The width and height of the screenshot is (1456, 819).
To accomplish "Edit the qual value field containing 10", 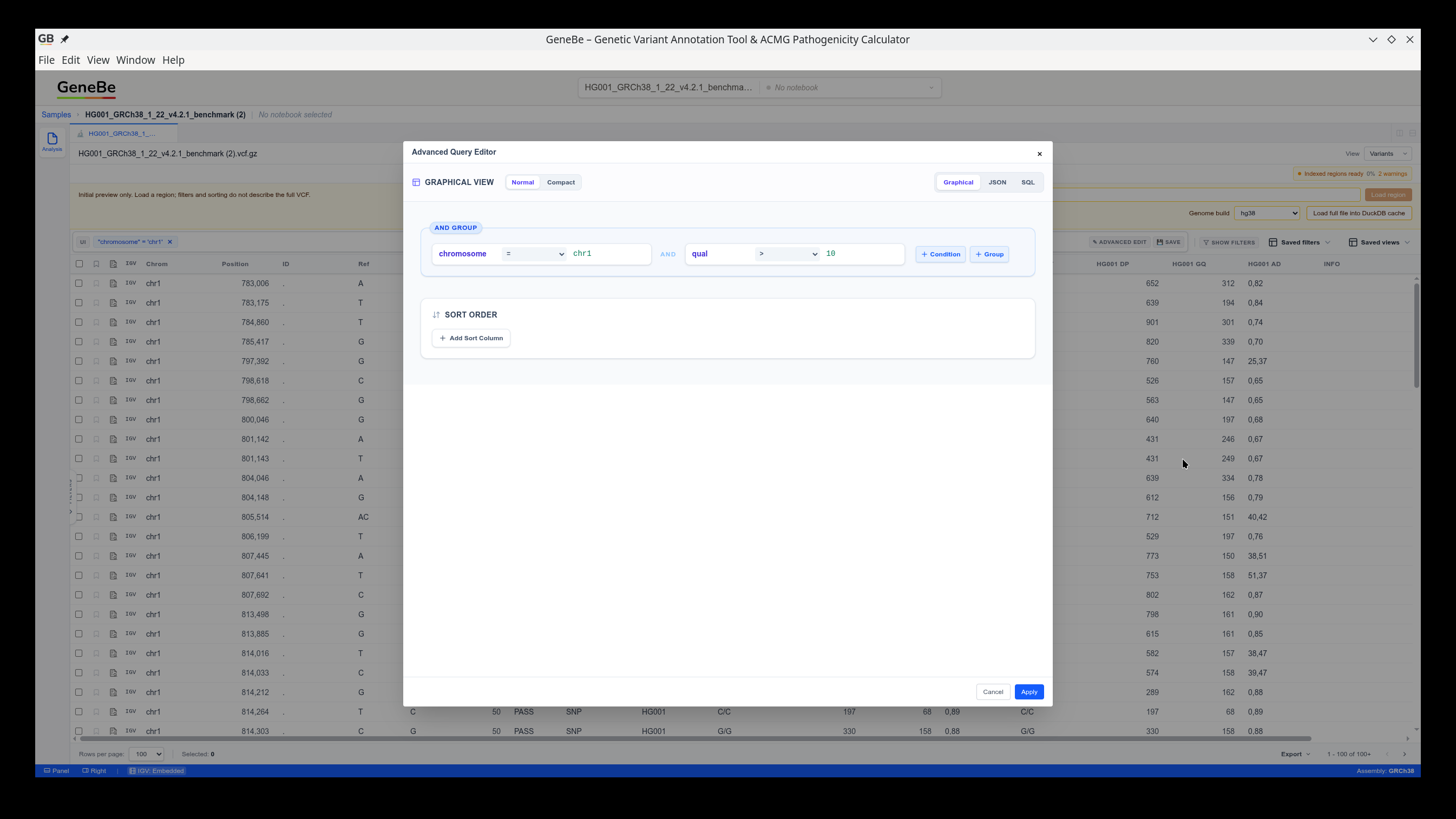I will coord(863,254).
